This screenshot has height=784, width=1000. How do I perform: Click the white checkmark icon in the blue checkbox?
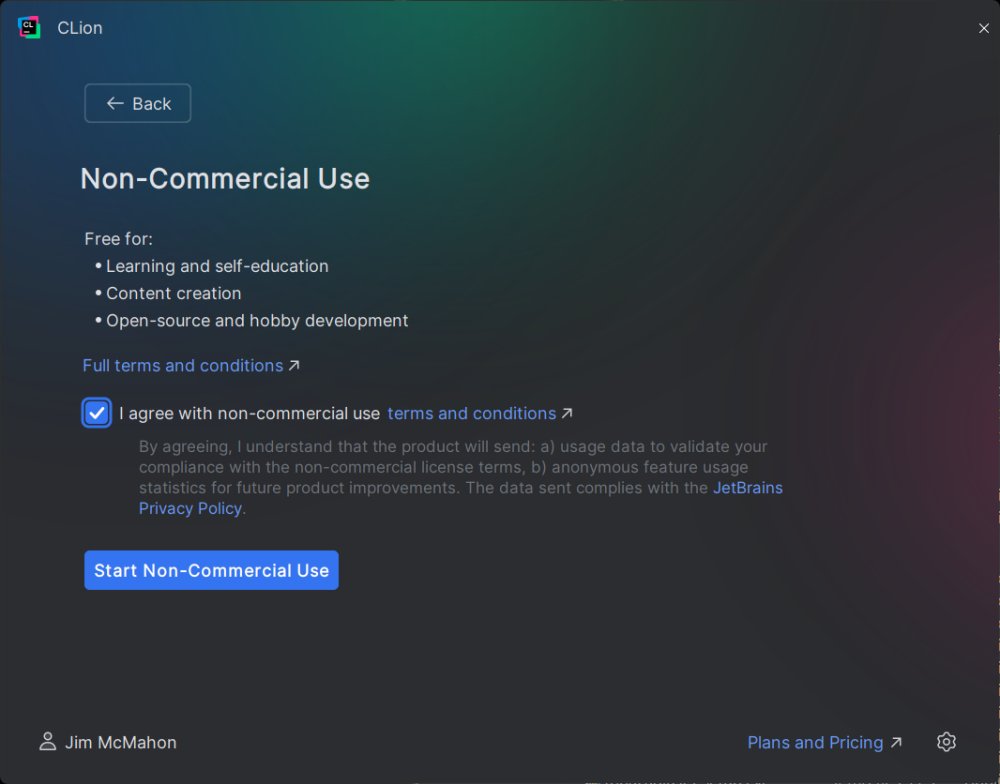pos(96,412)
